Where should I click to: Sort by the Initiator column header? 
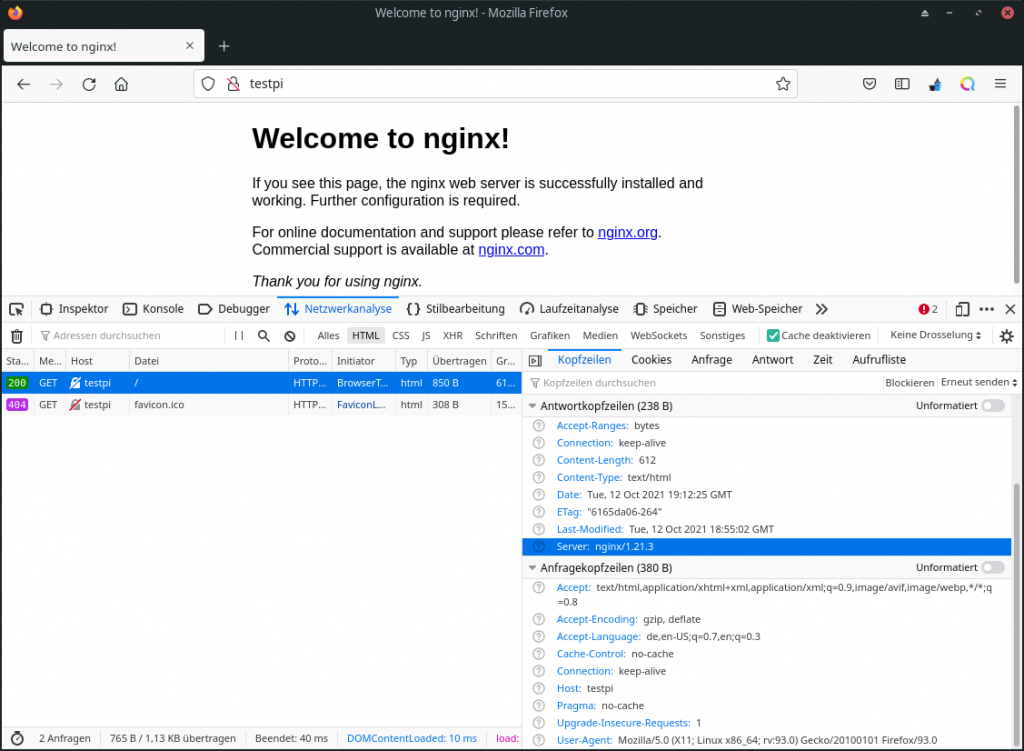pyautogui.click(x=363, y=361)
